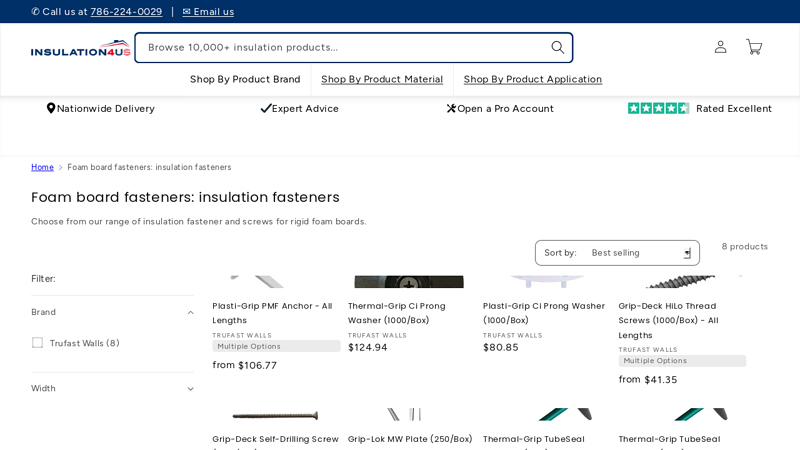The height and width of the screenshot is (450, 800).
Task: Click the Nationwide Delivery pin icon
Action: pos(51,108)
